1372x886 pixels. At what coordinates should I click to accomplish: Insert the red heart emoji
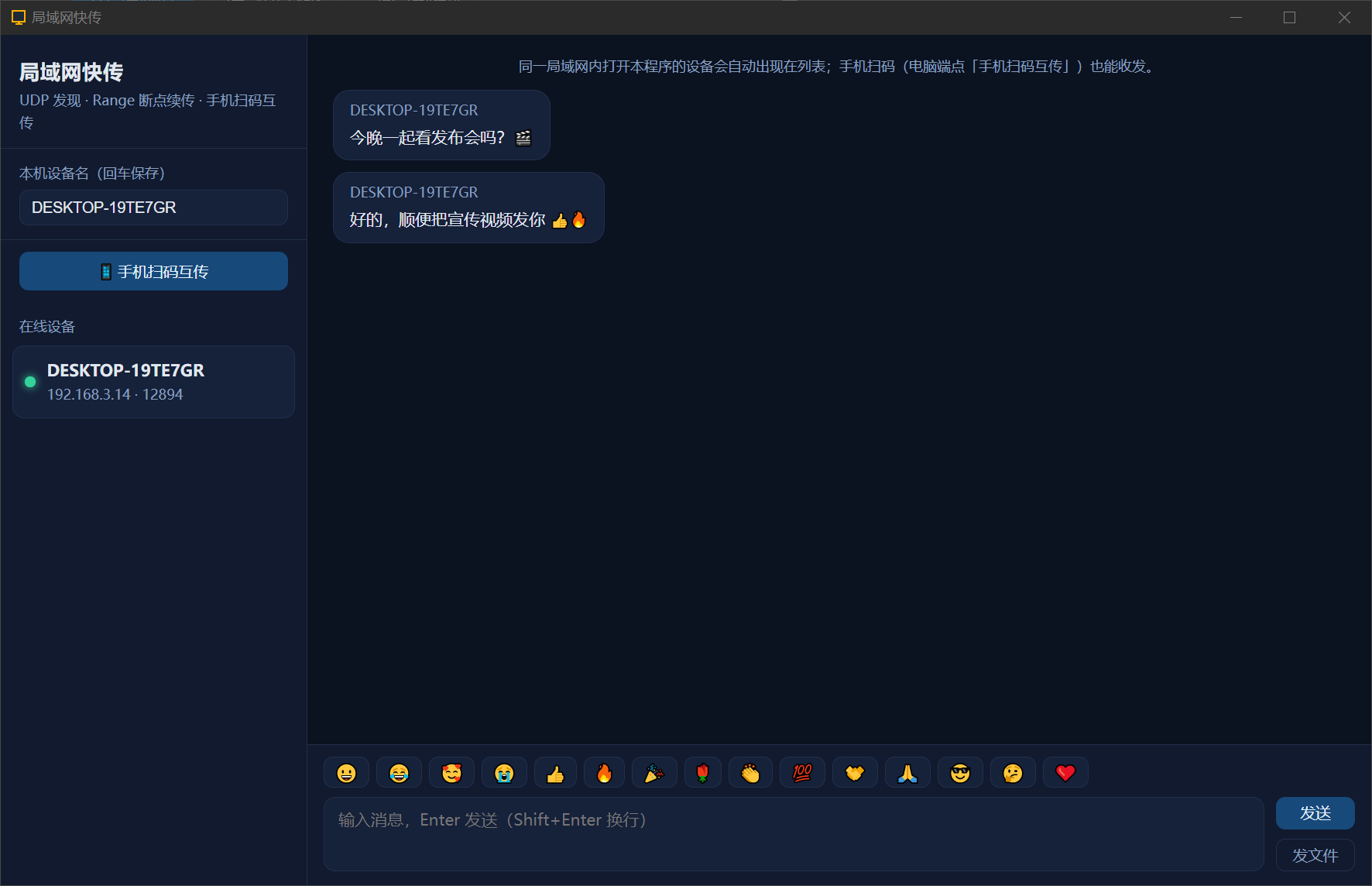1065,772
